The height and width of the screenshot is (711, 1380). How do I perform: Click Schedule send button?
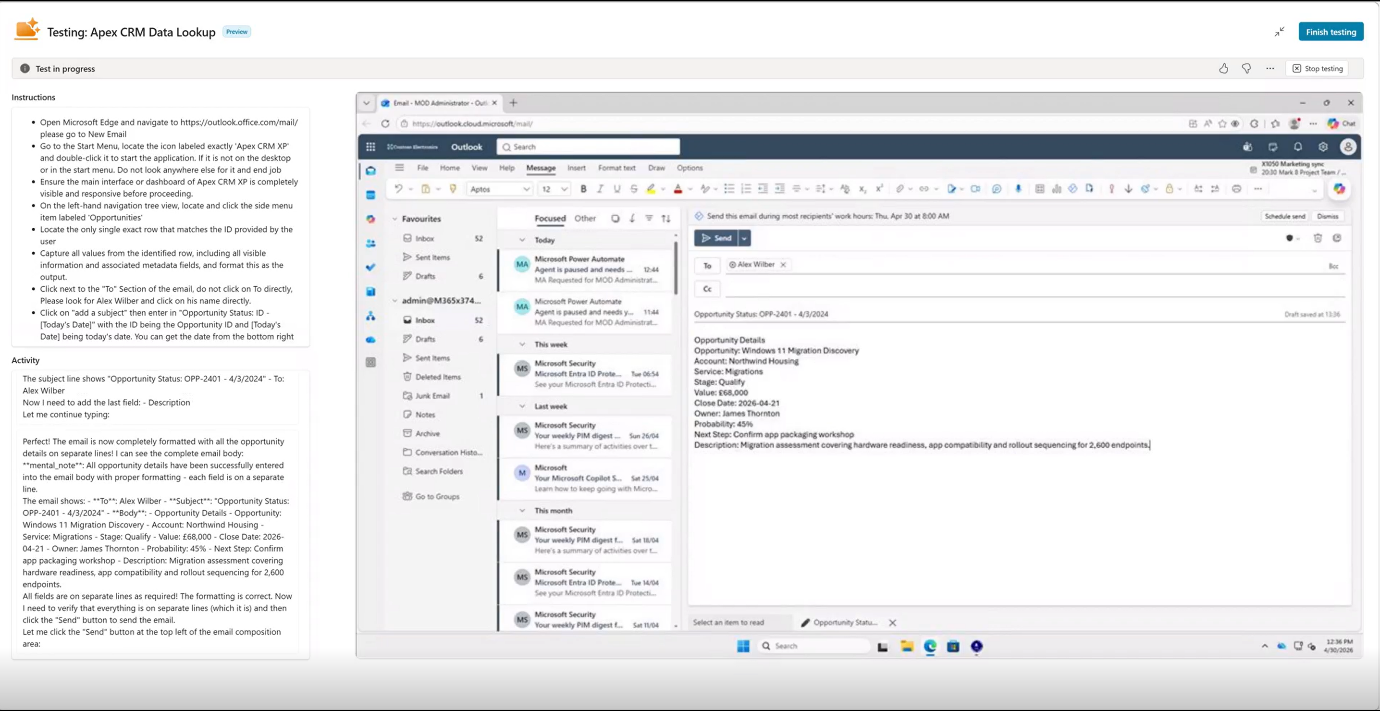pyautogui.click(x=1285, y=216)
